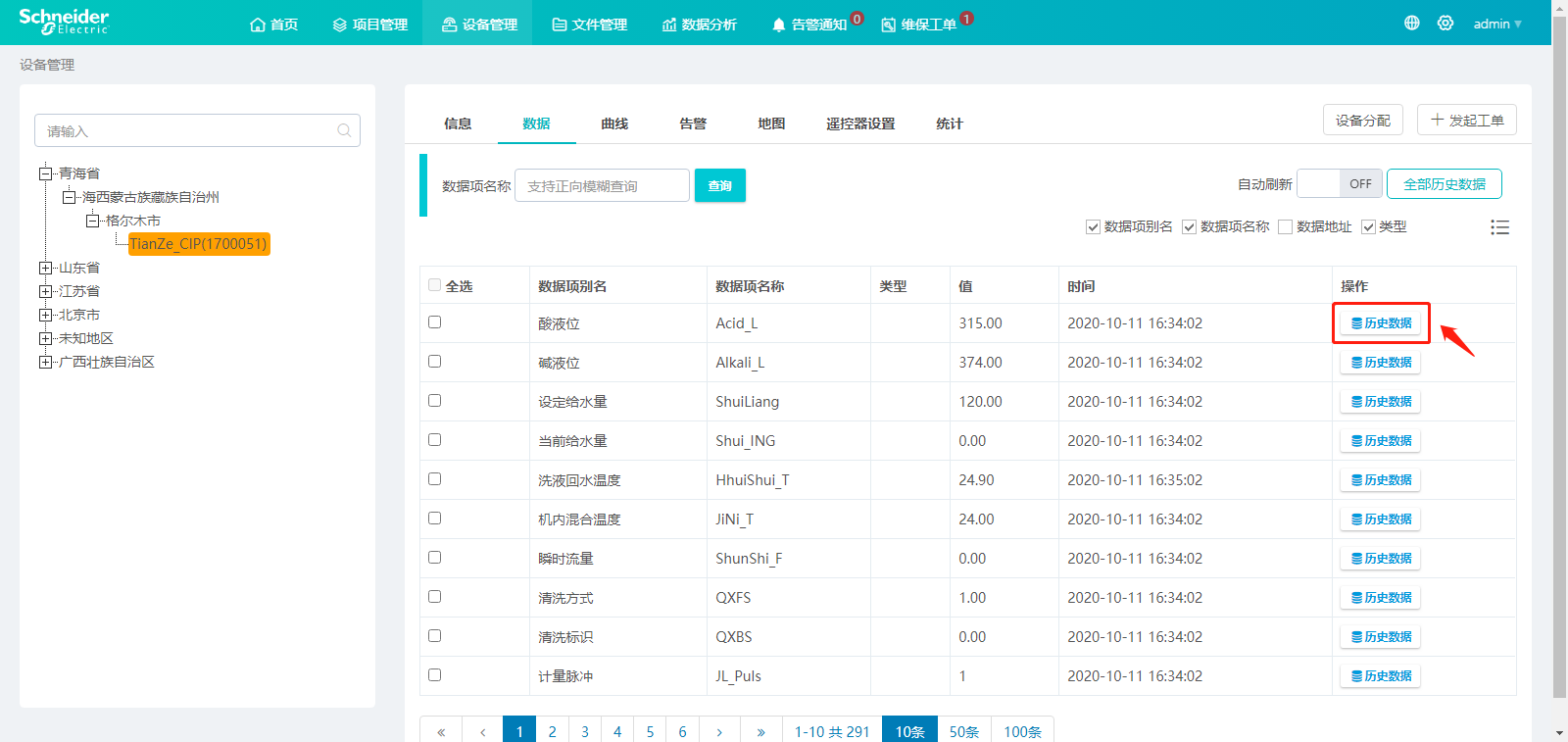Expand the 江苏省 tree node

pyautogui.click(x=45, y=291)
